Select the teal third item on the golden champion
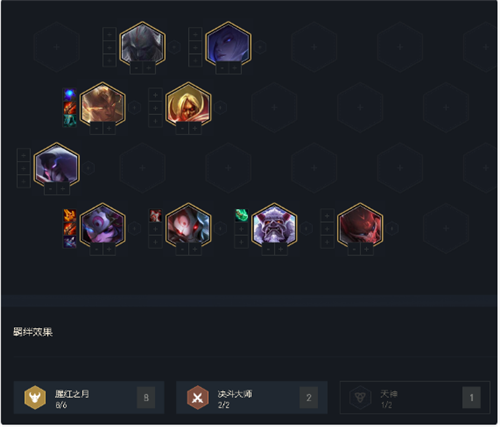This screenshot has width=500, height=429. click(70, 121)
